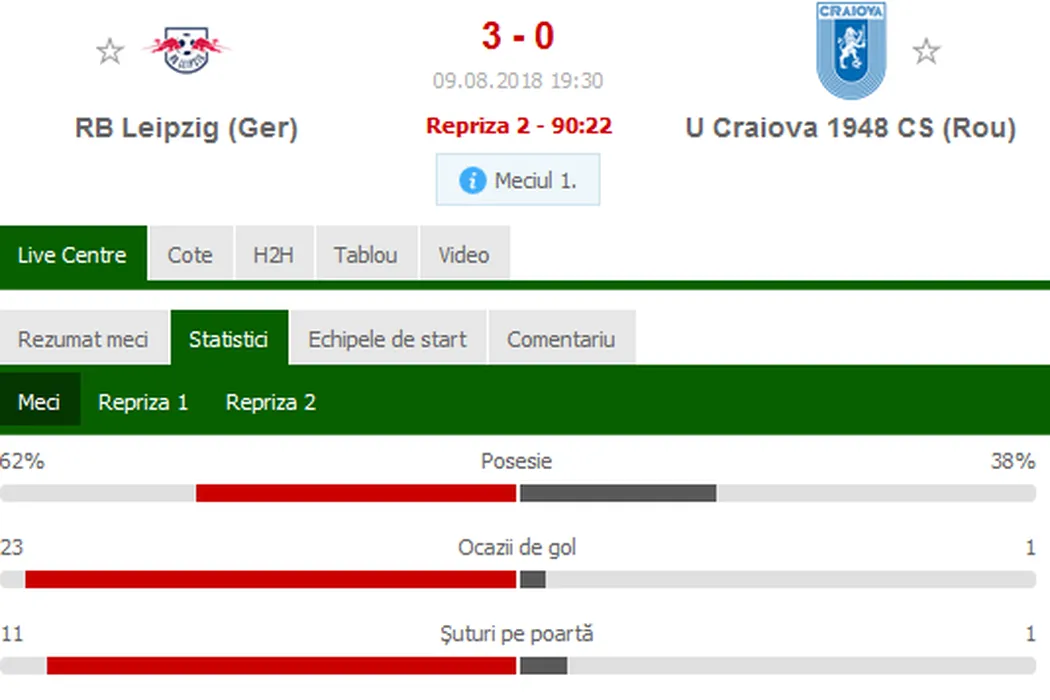Favorite RB Leipzig with the star icon

click(x=110, y=51)
